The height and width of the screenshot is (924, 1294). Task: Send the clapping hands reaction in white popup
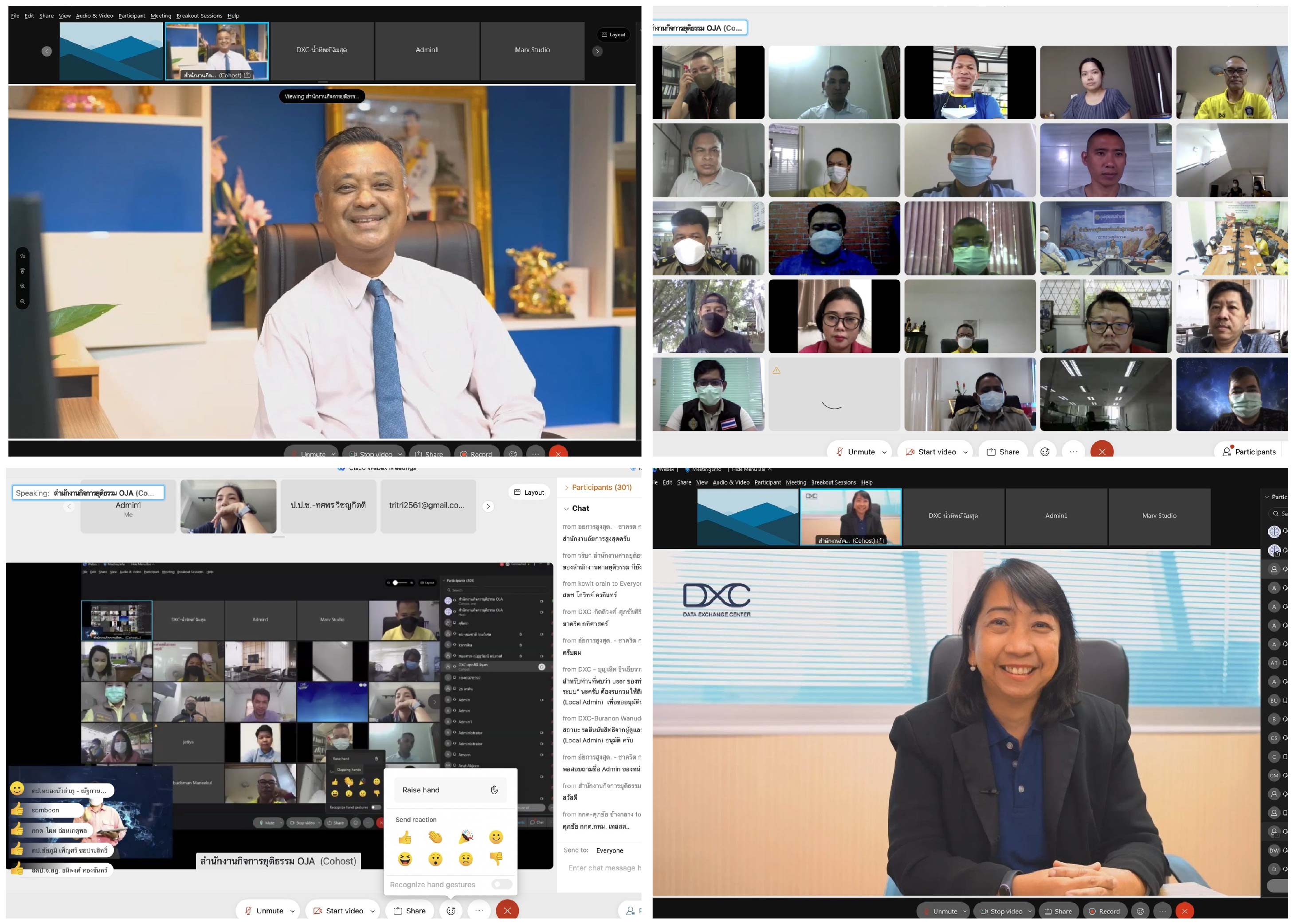435,837
